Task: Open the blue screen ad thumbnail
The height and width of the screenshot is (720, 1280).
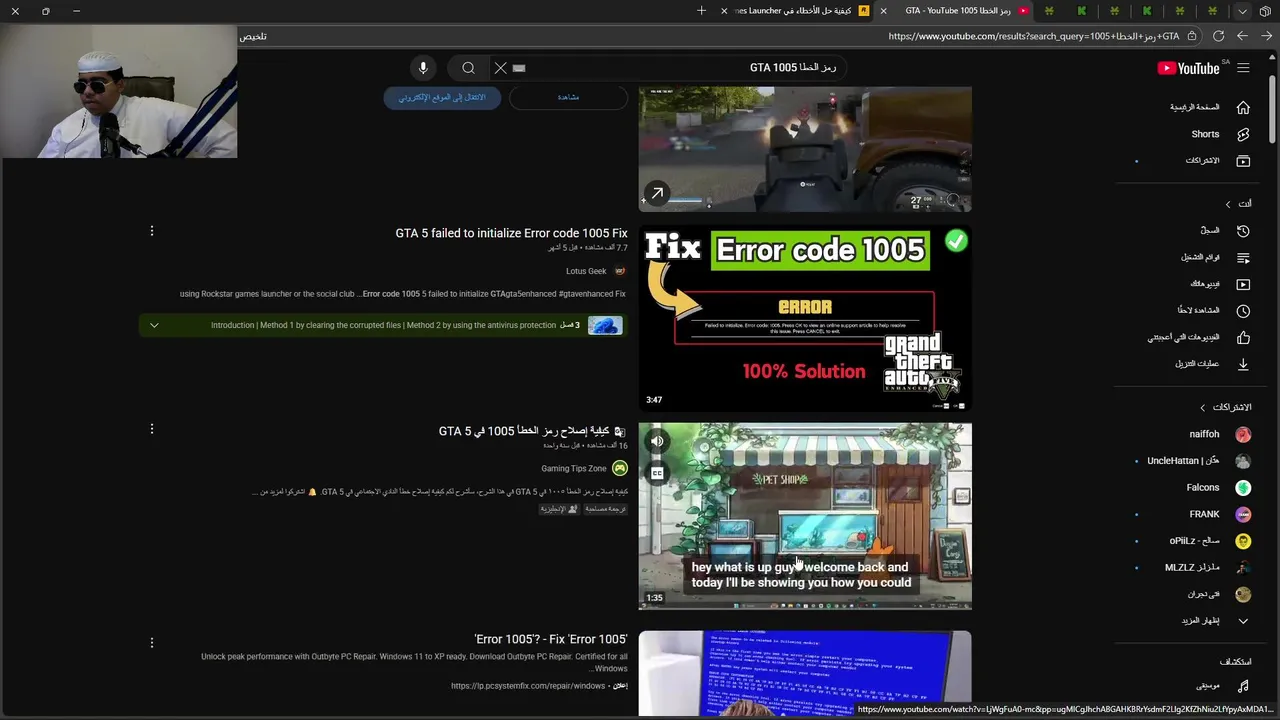Action: click(805, 673)
